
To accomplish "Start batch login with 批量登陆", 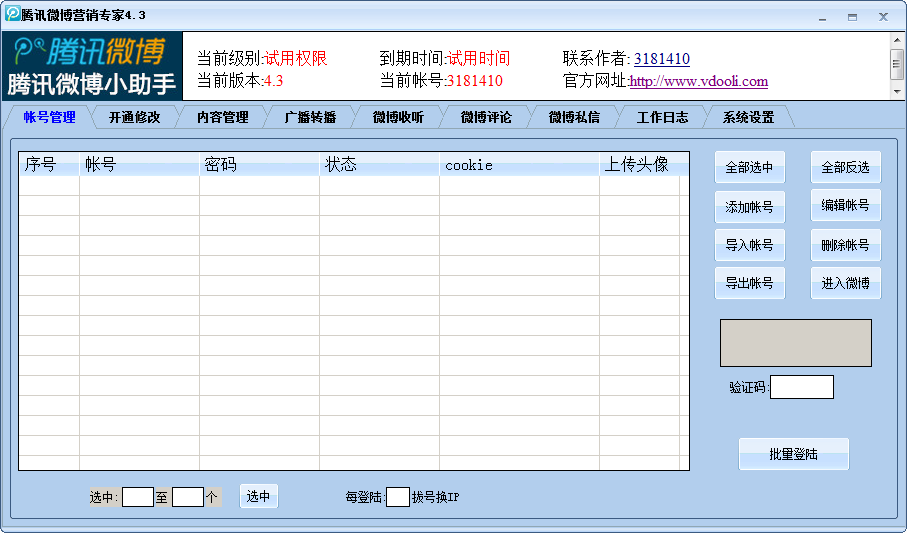I will point(794,454).
